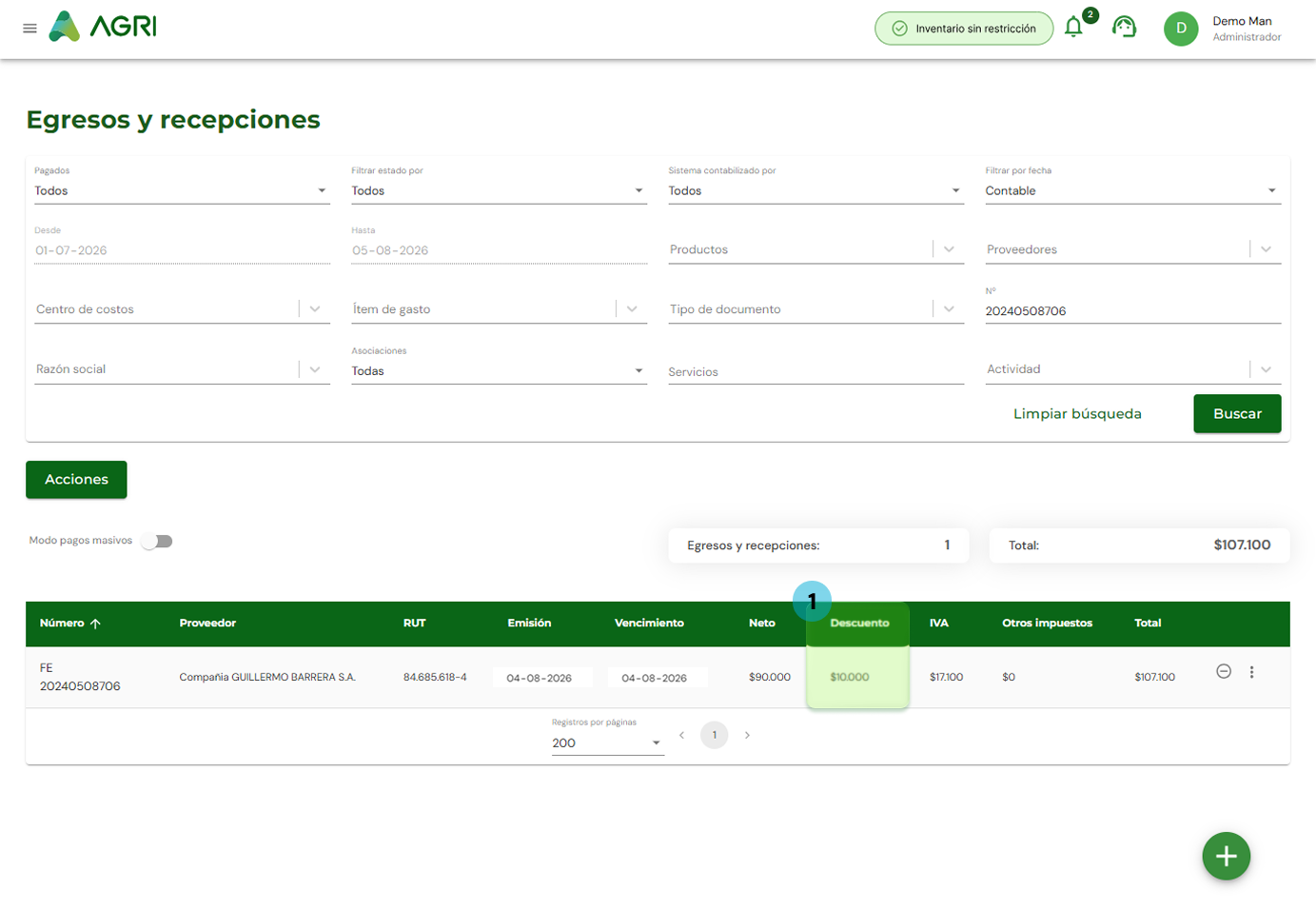Click the Otros impuestos value $0
This screenshot has height=911, width=1316.
(1009, 678)
